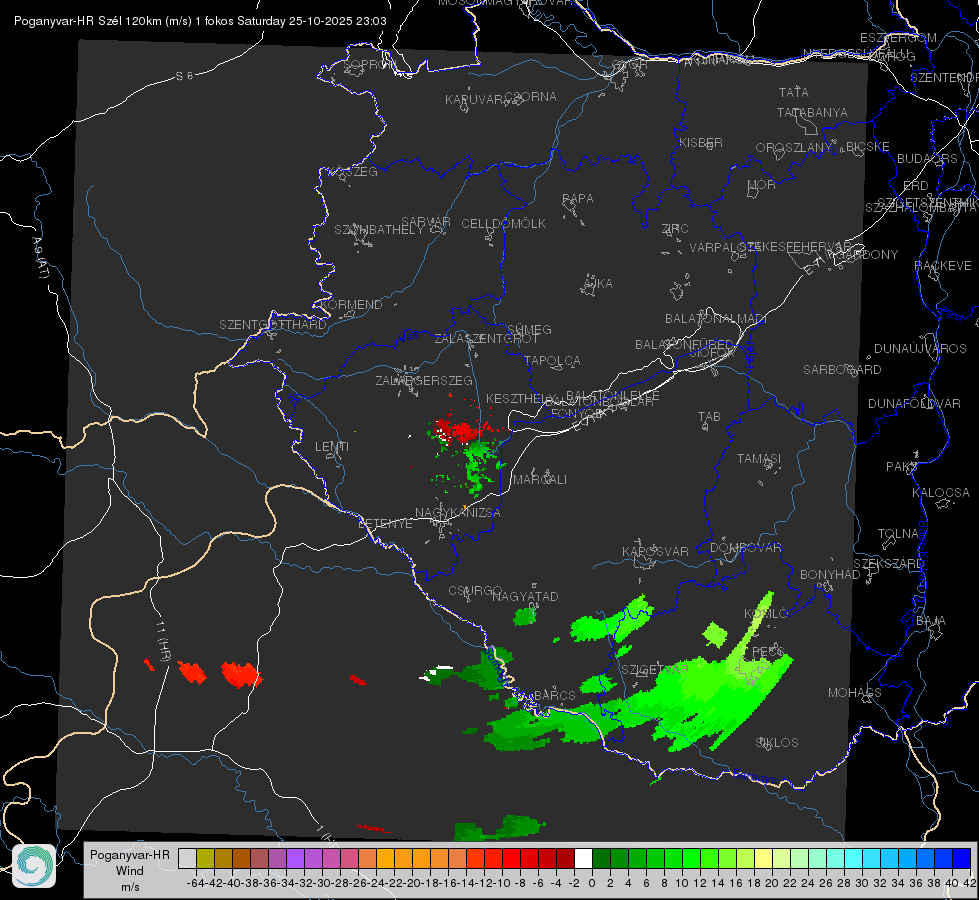Pick the grey swatch at the legend's left end
The height and width of the screenshot is (900, 979).
(x=187, y=859)
